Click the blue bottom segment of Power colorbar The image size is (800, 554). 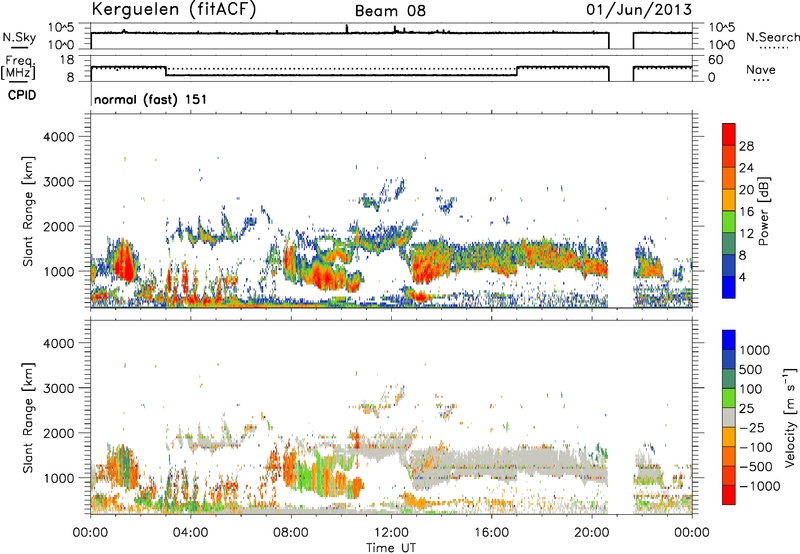tap(729, 287)
